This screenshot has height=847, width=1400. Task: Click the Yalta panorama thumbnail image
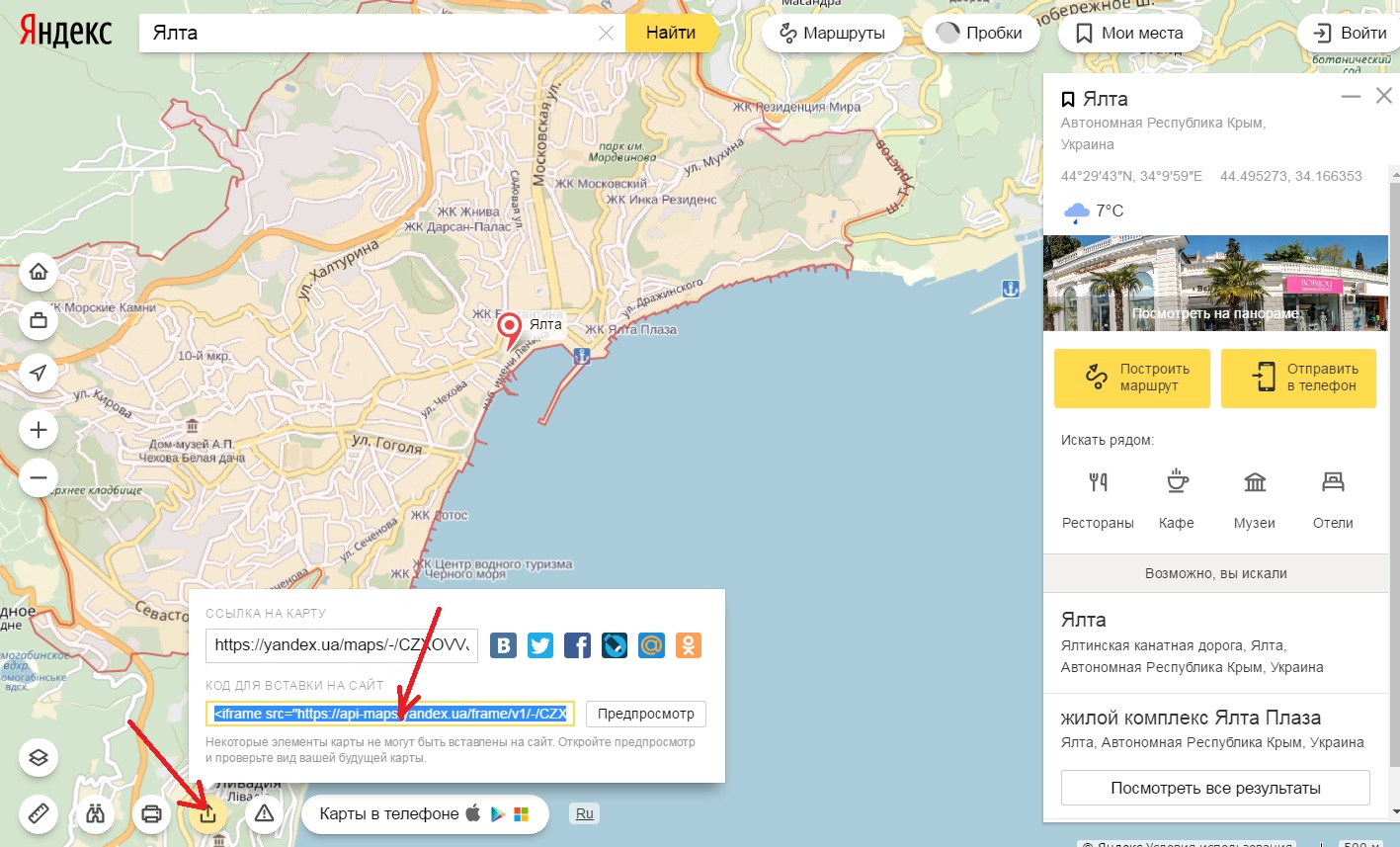pyautogui.click(x=1215, y=283)
